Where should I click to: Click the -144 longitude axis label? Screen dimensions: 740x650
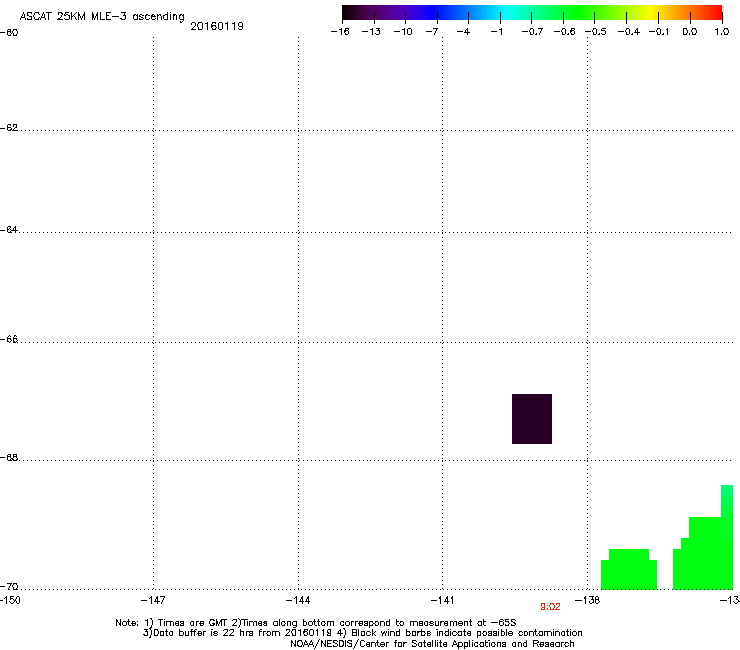point(298,600)
